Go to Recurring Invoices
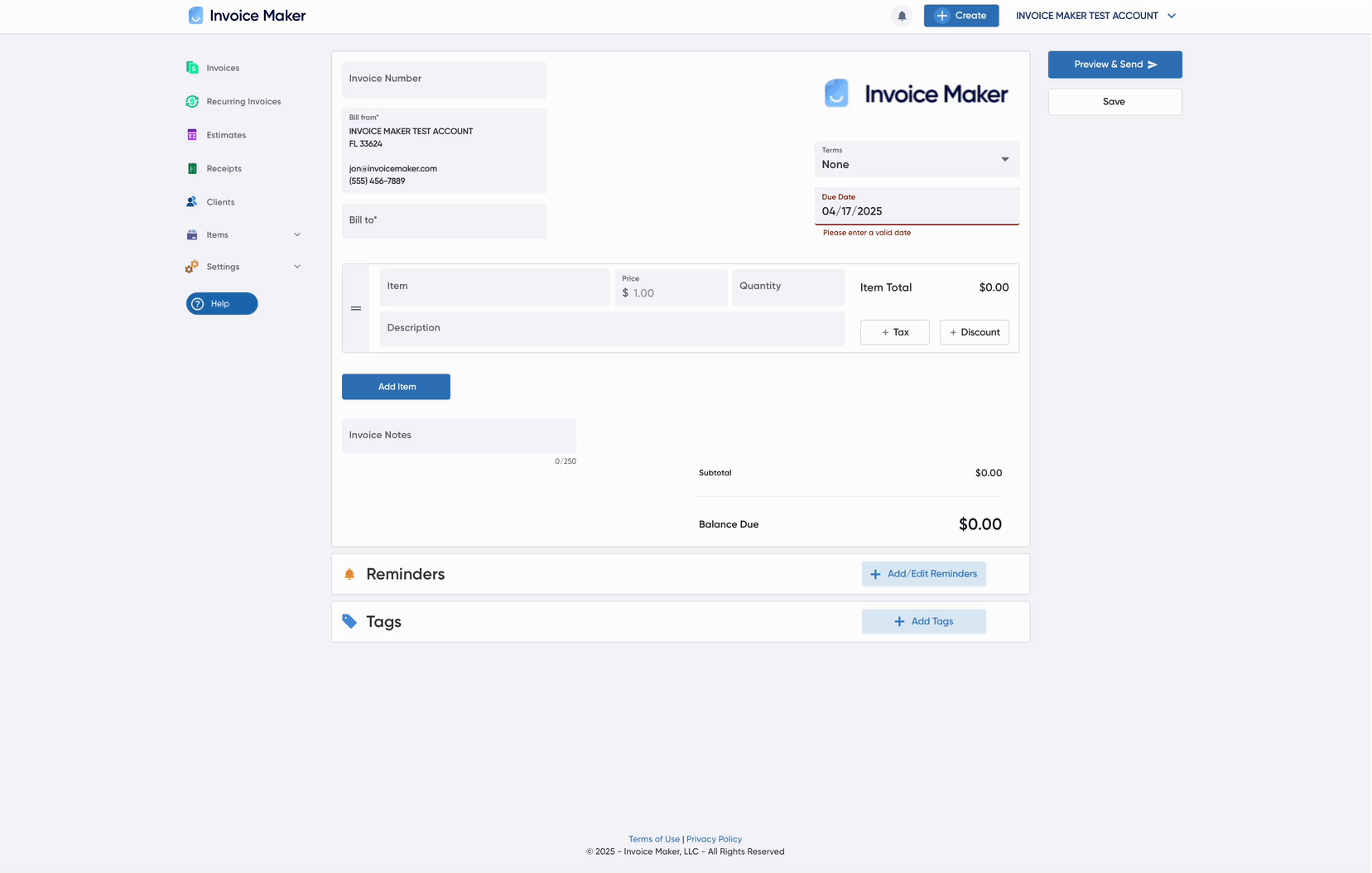This screenshot has width=1372, height=873. (243, 101)
